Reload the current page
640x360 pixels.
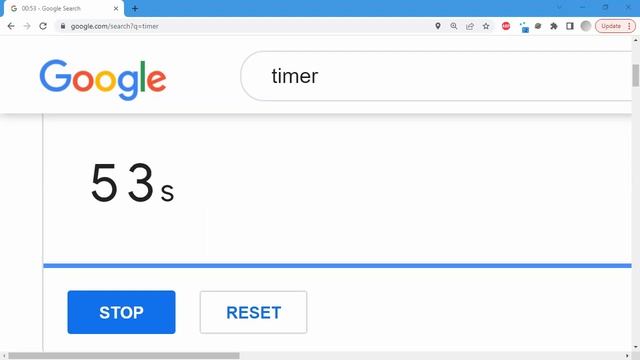click(x=43, y=26)
